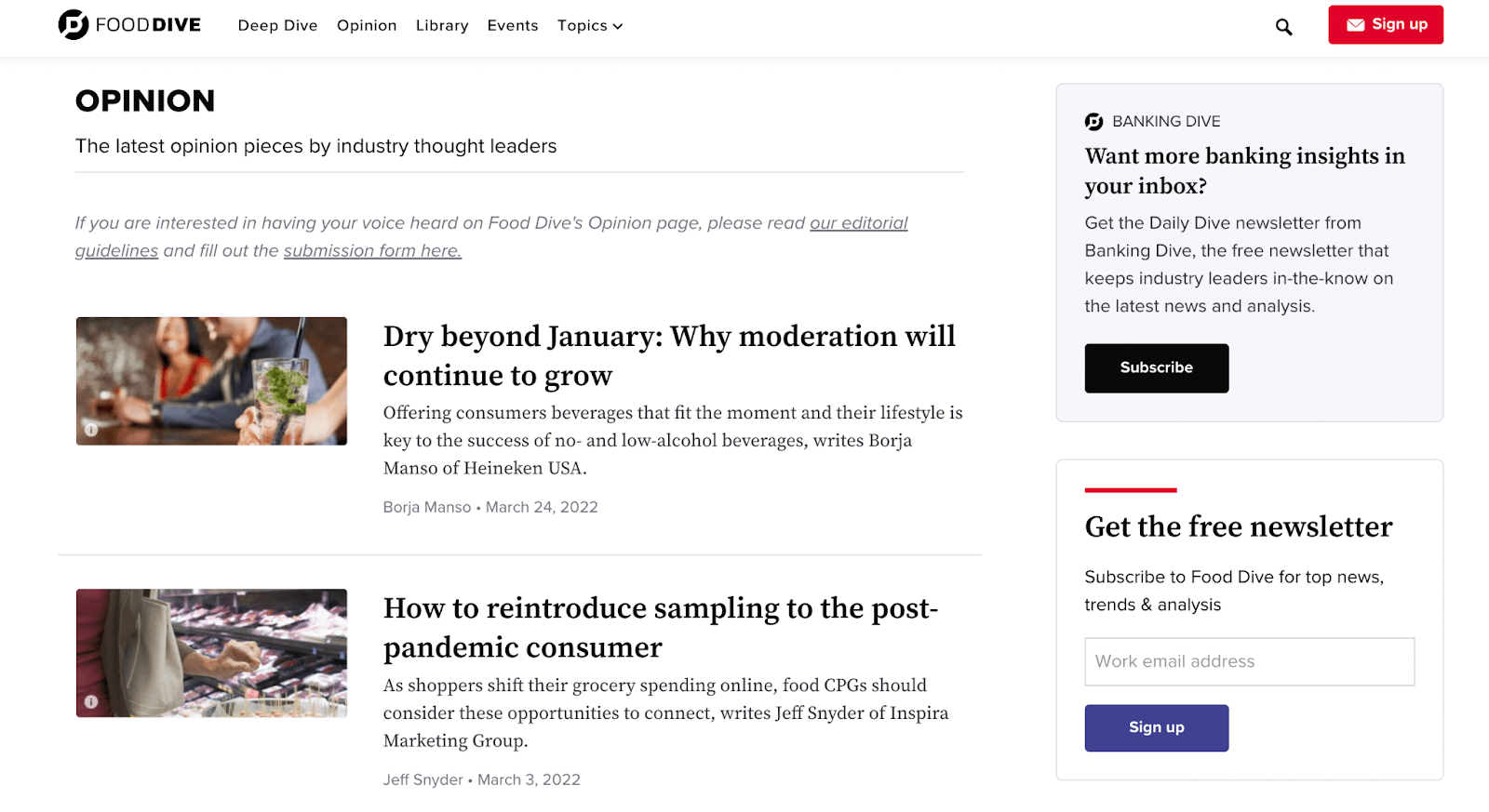Click info icon on cocktail drink photo
This screenshot has width=1489, height=812.
(x=91, y=430)
